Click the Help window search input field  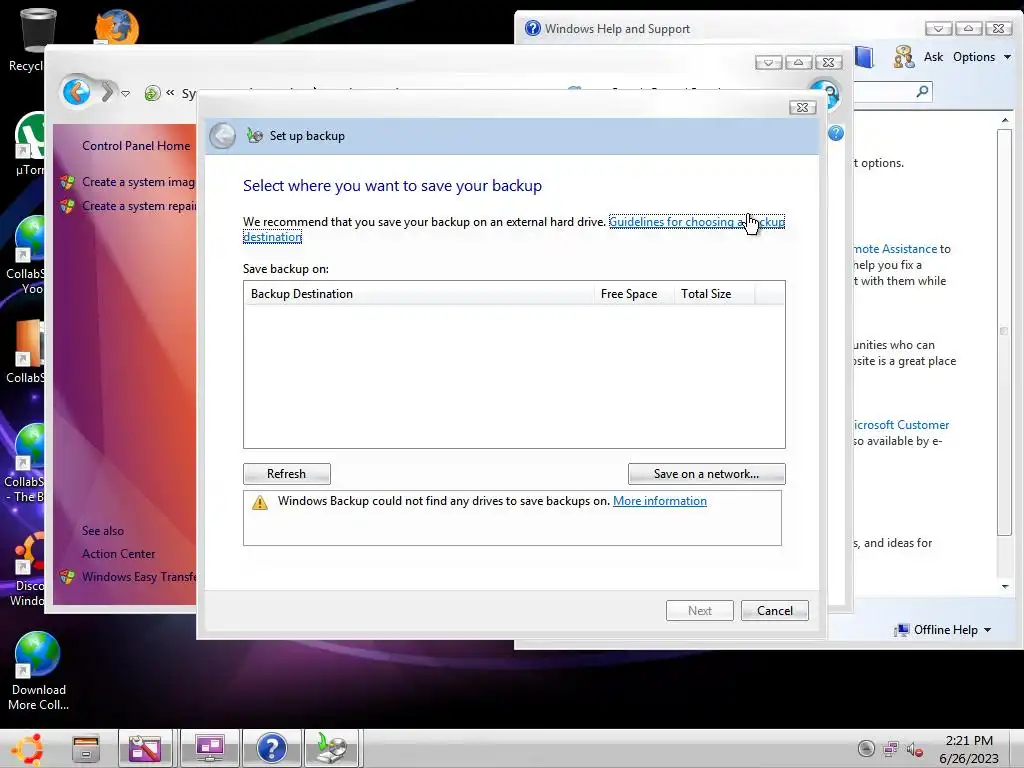884,91
